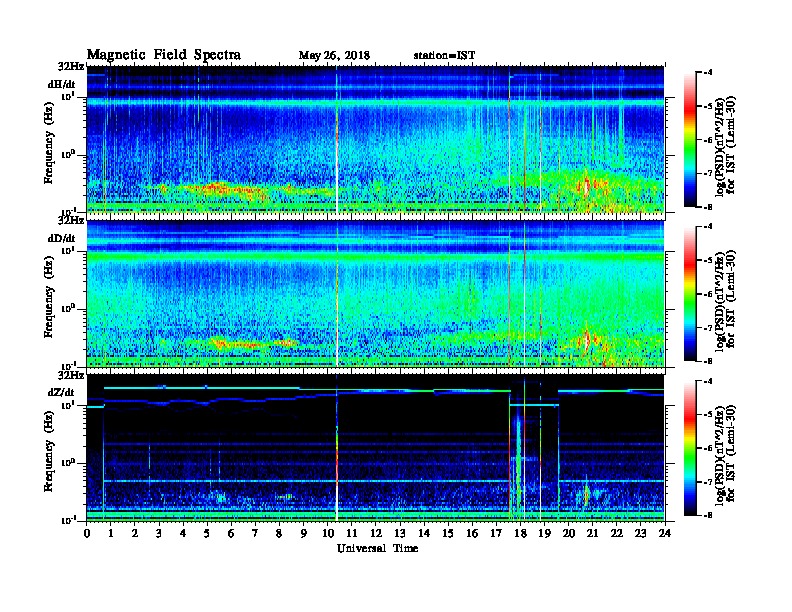
Task: Click the log(PSD) colorbar title beside dD/dt
Action: [725, 300]
